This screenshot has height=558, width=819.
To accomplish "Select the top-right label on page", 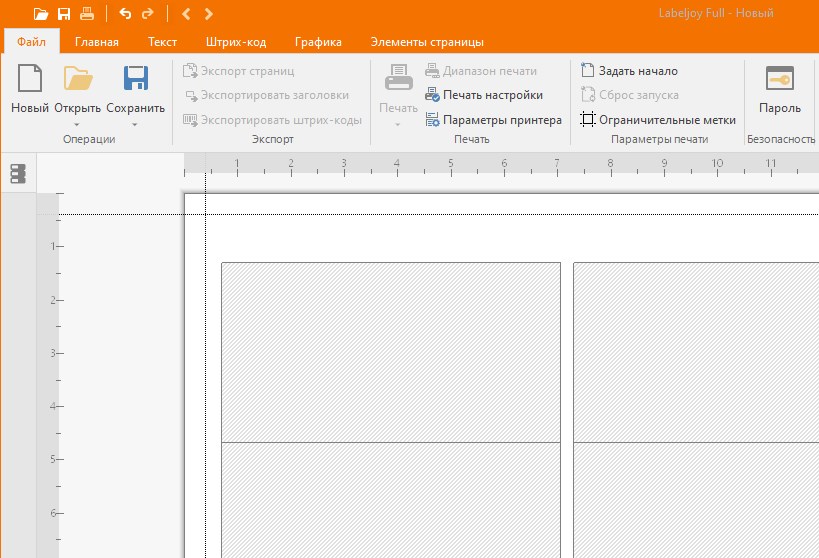I will pyautogui.click(x=696, y=352).
